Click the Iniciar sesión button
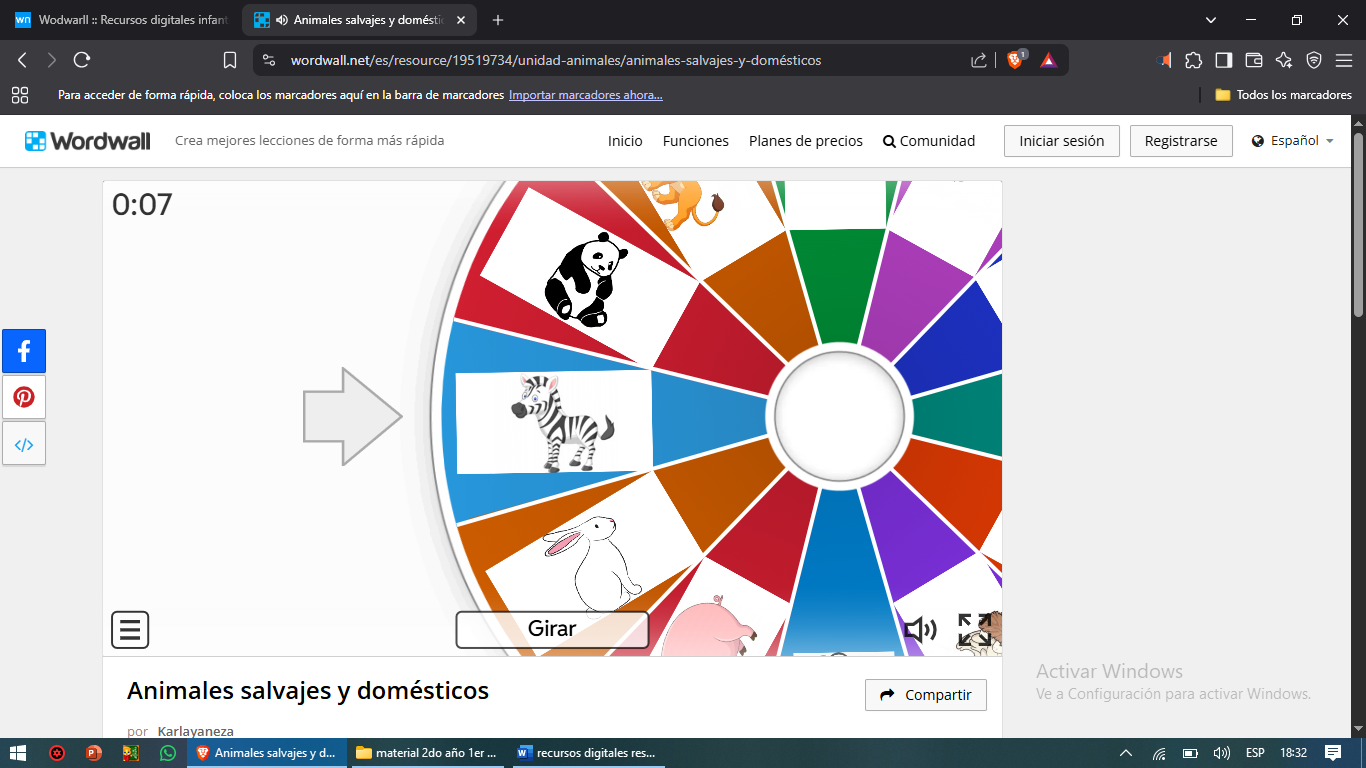 pos(1061,141)
